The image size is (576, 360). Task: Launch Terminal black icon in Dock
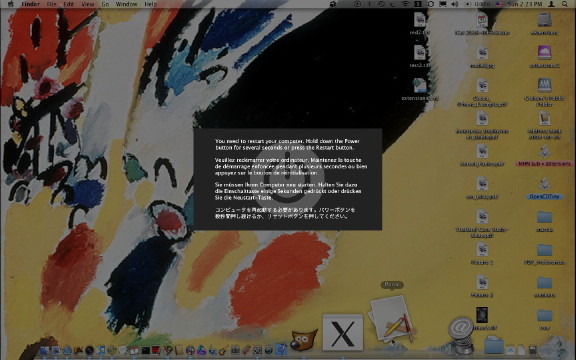pos(146,350)
